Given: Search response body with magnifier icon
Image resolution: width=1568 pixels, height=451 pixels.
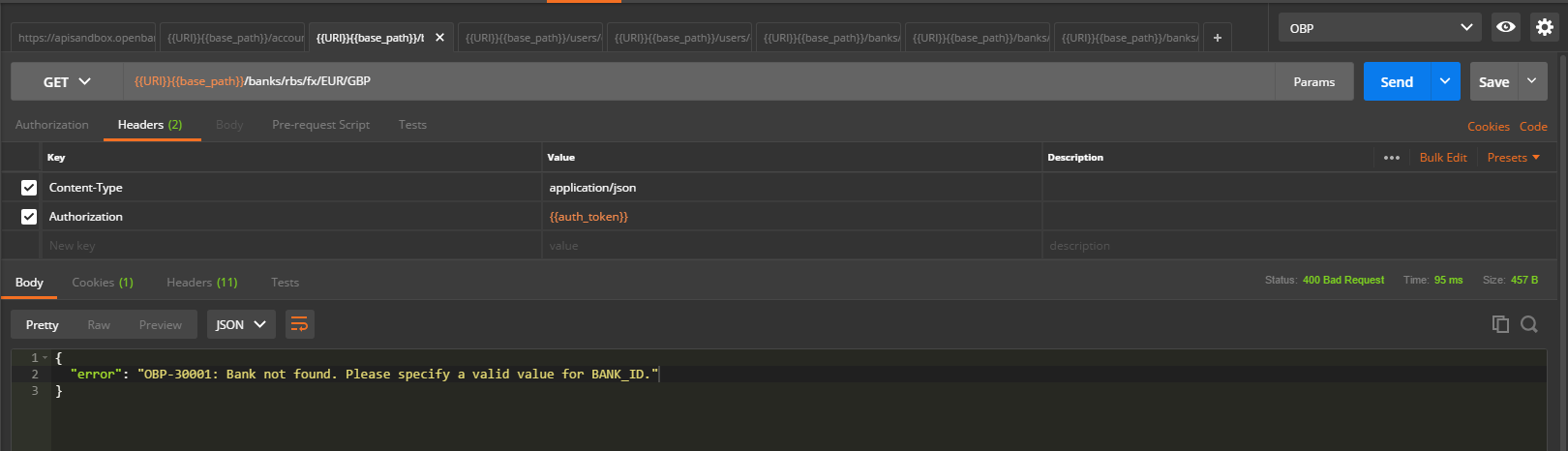Looking at the screenshot, I should (x=1529, y=324).
